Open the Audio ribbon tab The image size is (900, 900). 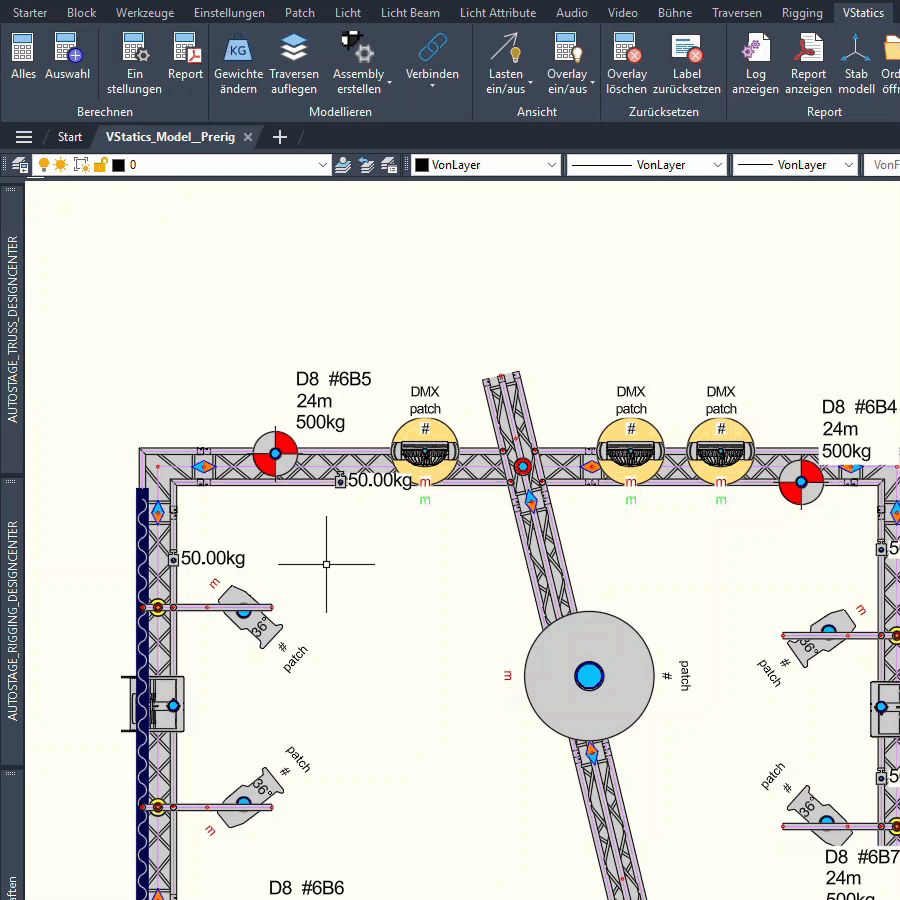pos(572,13)
